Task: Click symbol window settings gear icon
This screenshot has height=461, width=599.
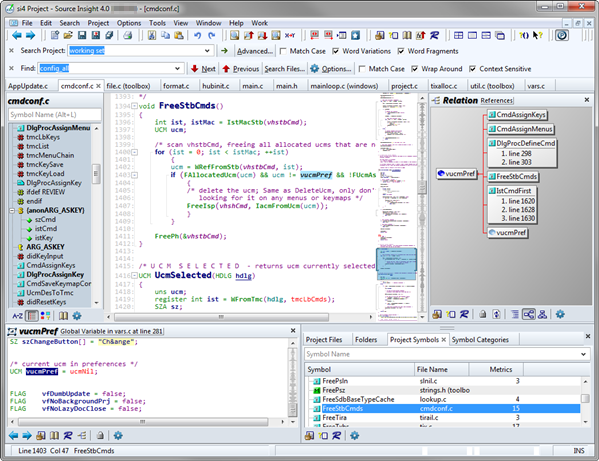Action: coord(77,316)
